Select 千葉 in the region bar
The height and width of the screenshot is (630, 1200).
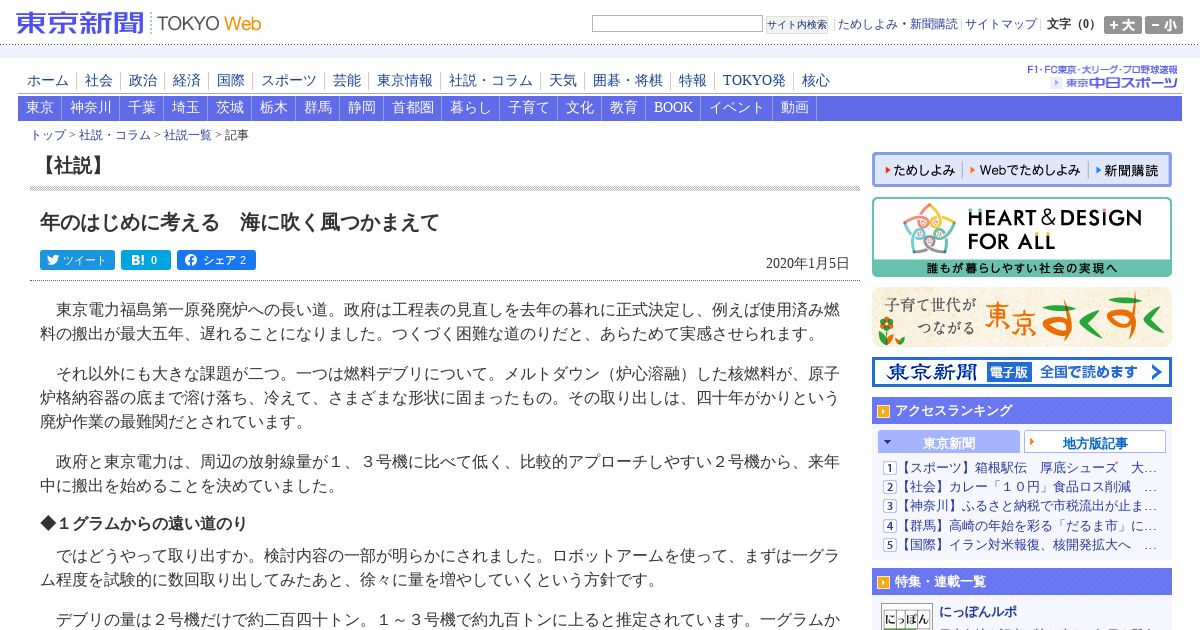[142, 108]
